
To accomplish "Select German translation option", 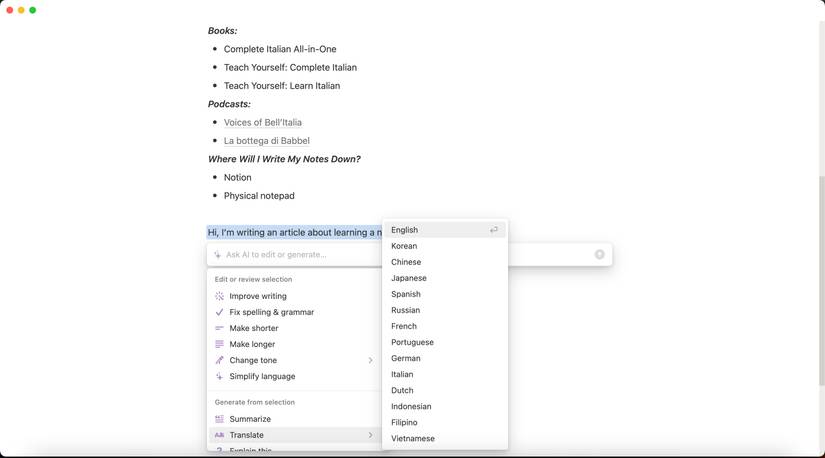I will [x=445, y=359].
